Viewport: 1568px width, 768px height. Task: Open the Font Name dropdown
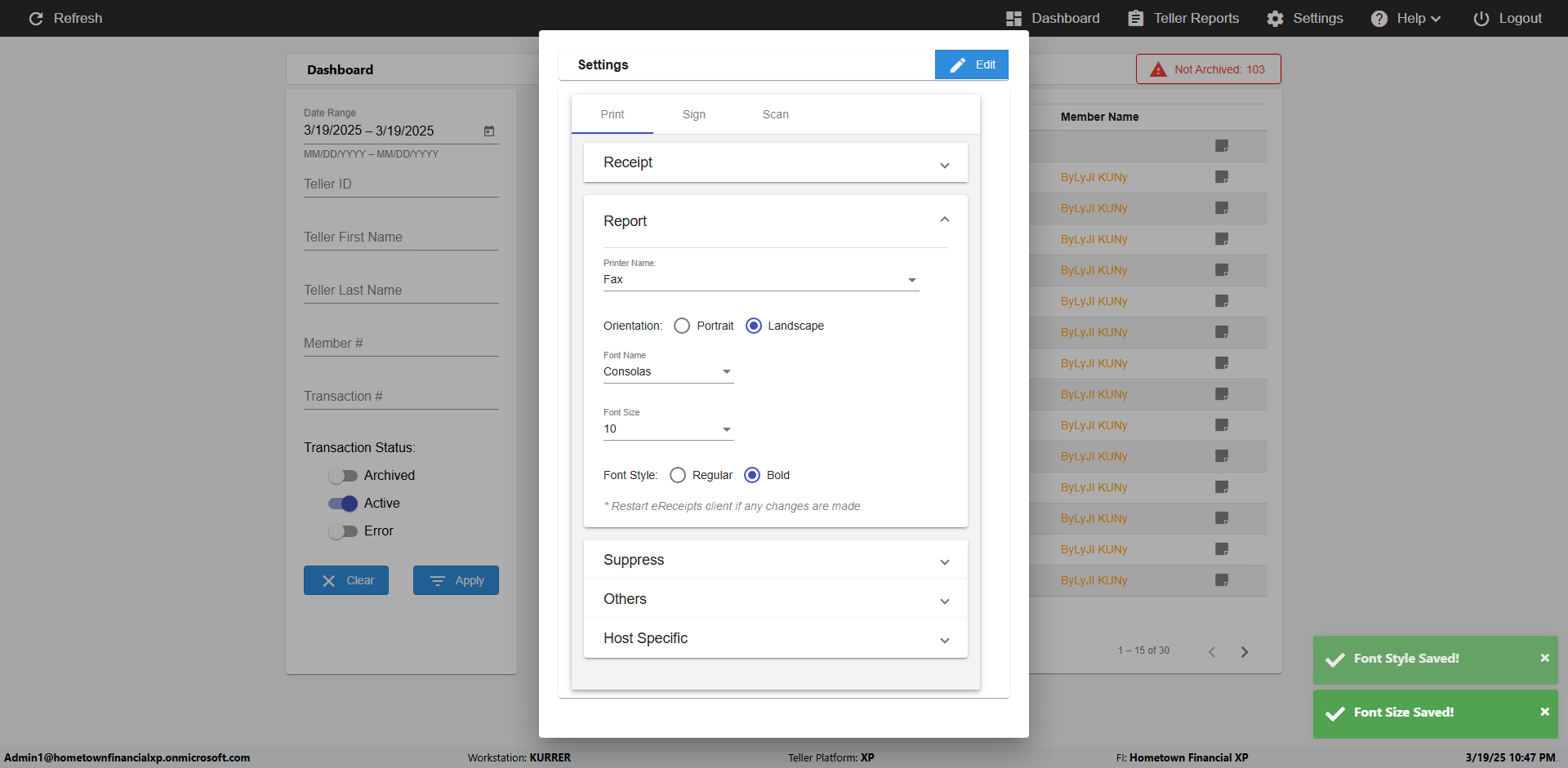coord(668,372)
